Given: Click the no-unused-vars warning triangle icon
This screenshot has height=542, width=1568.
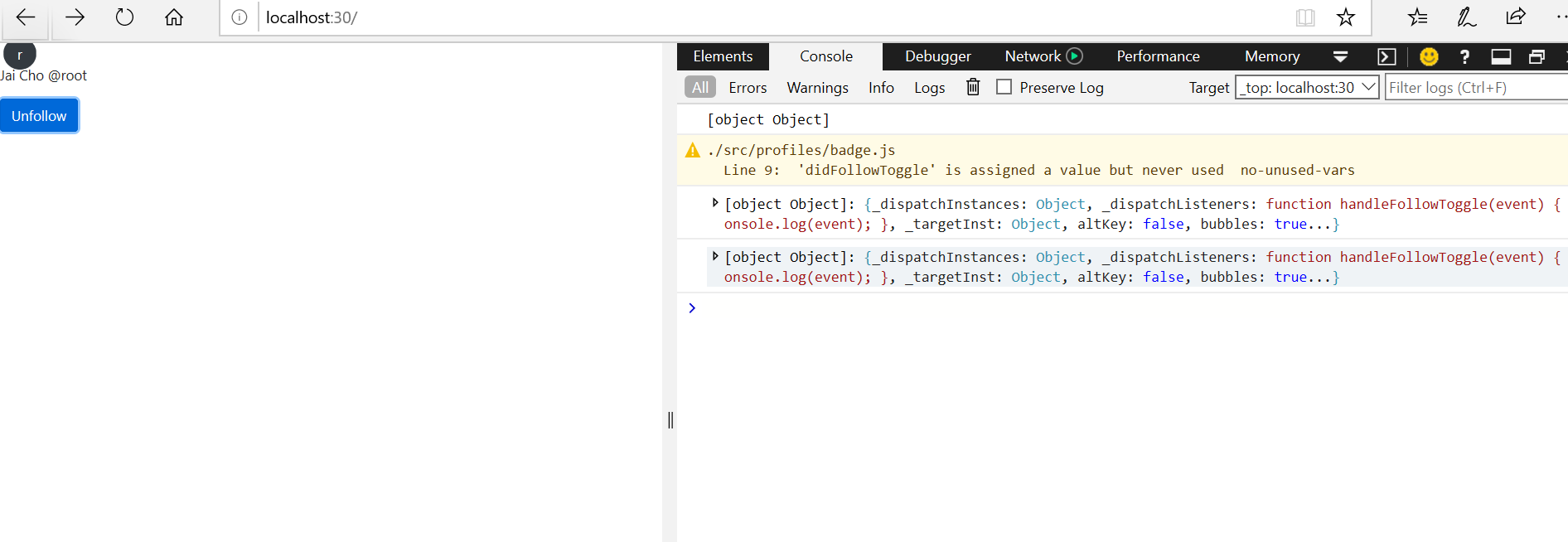Looking at the screenshot, I should (x=693, y=150).
